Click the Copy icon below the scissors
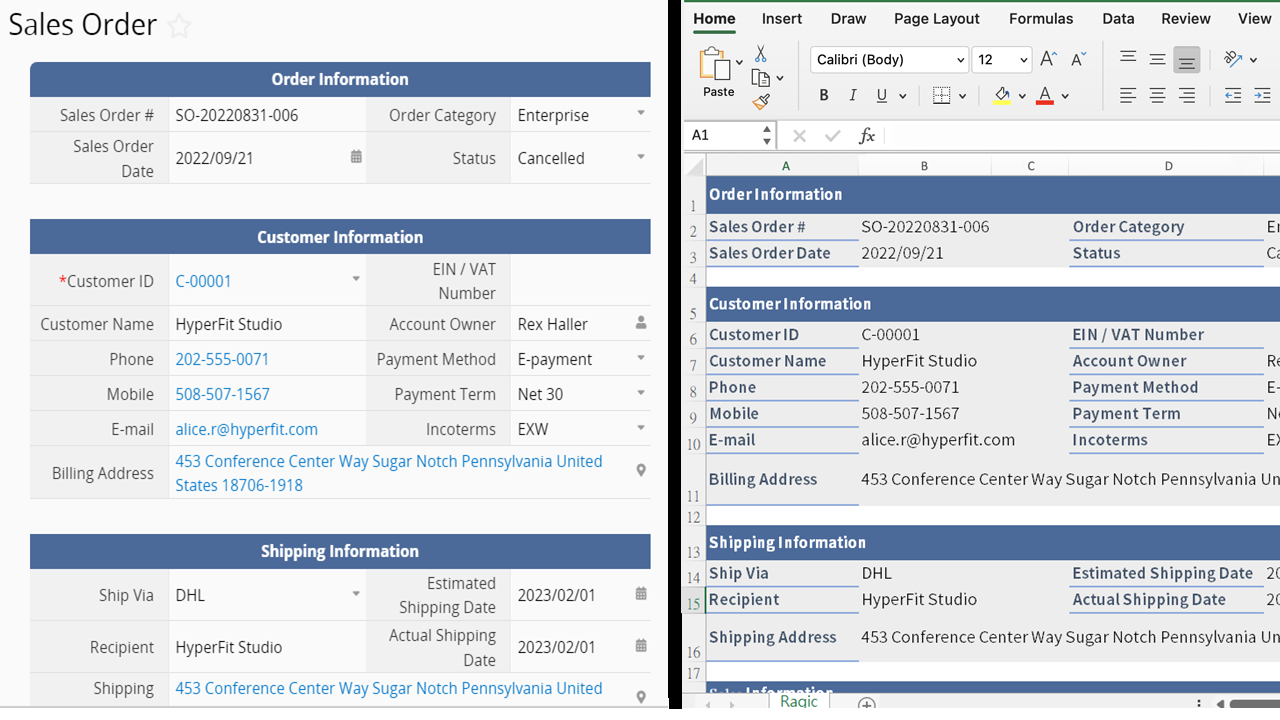Viewport: 1280px width, 720px height. pyautogui.click(x=761, y=76)
